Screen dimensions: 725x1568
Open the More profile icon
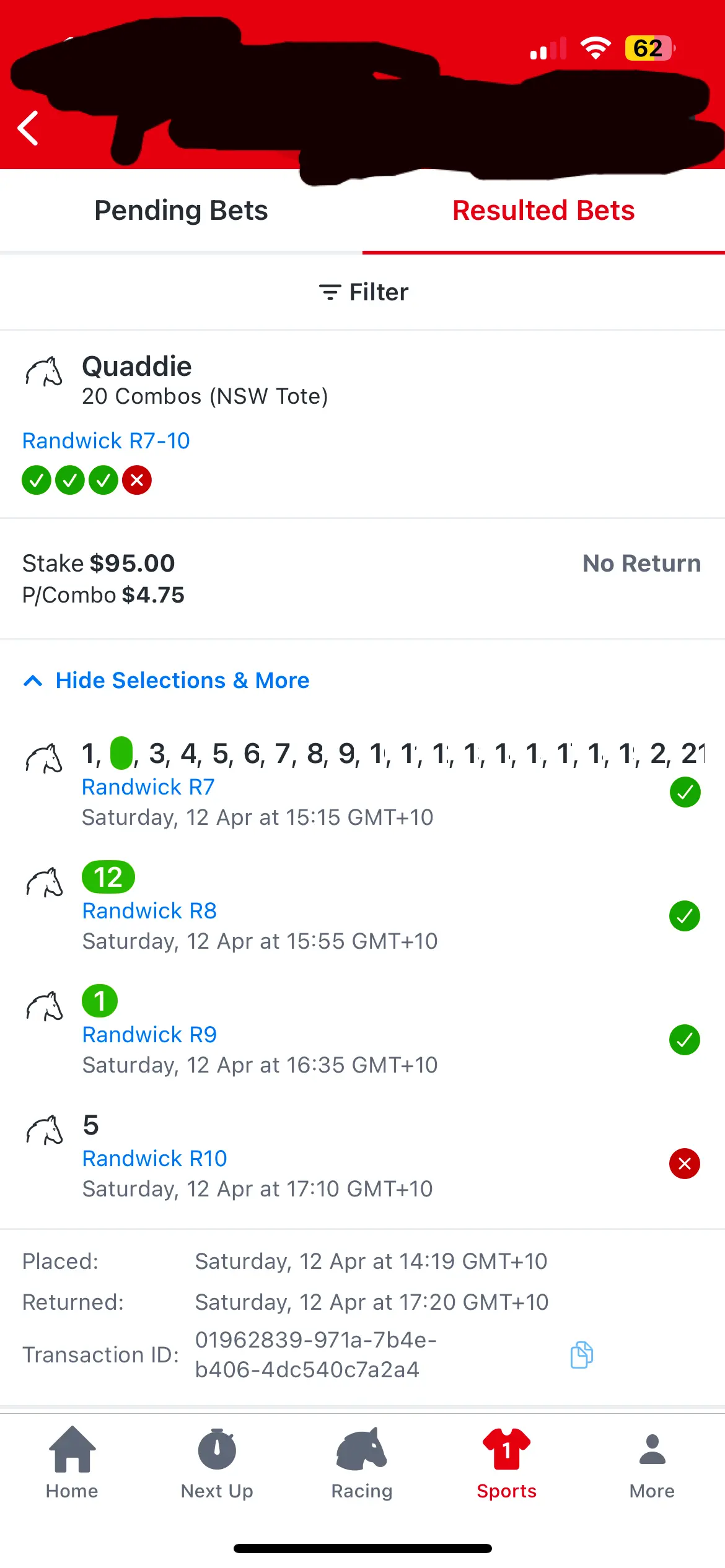click(x=652, y=1449)
